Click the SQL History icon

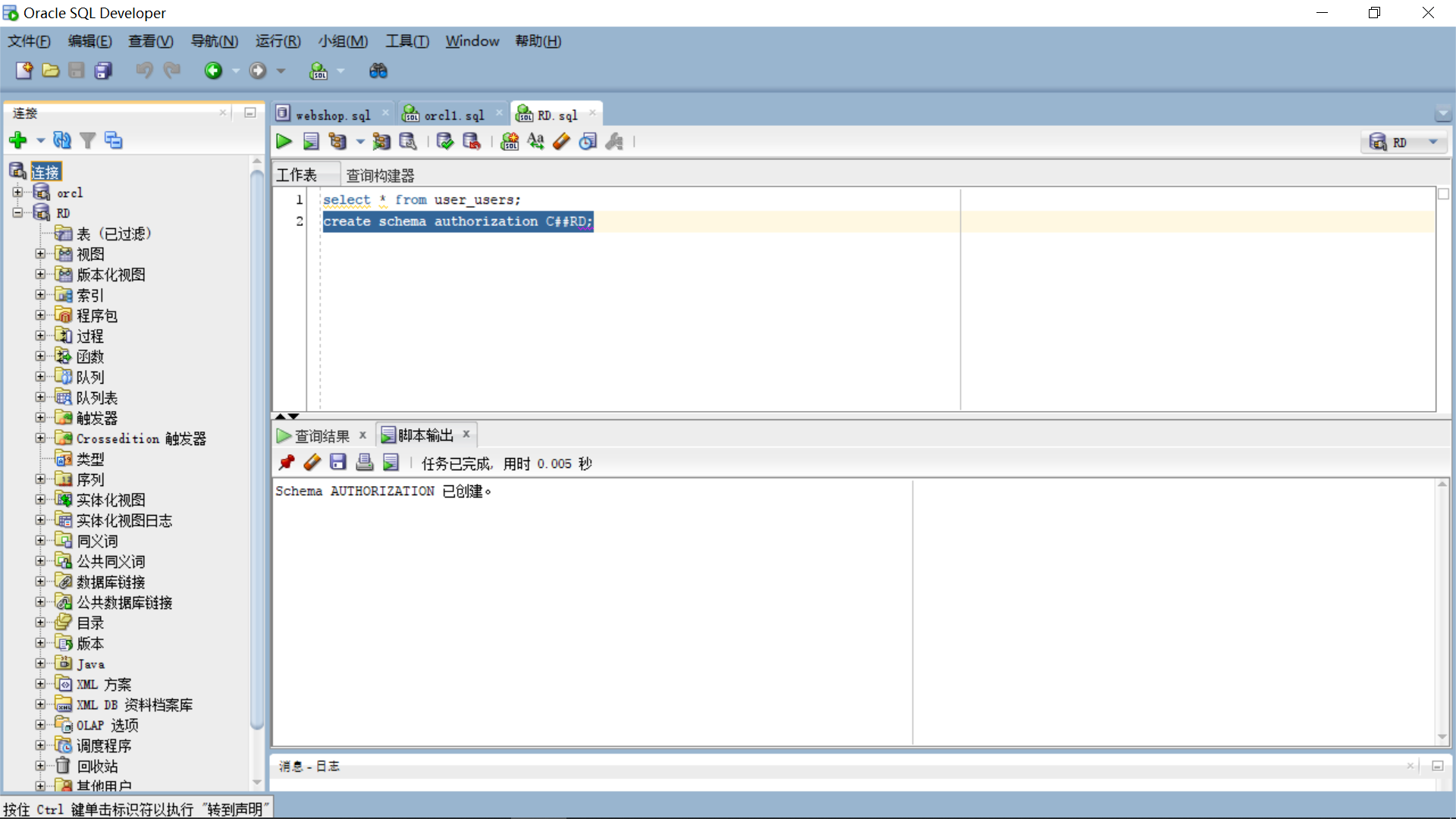[x=588, y=141]
